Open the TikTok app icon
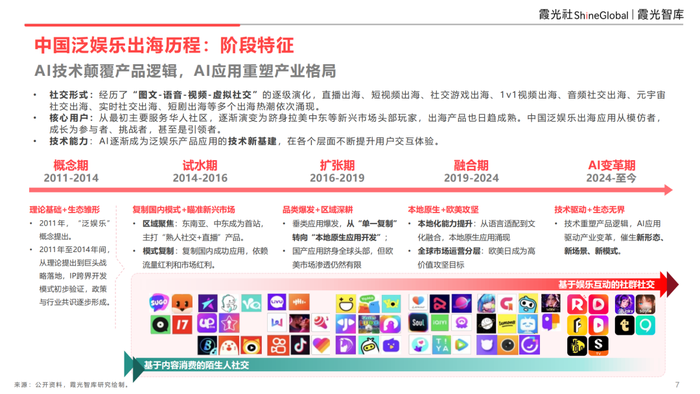Viewport: 700px width, 394px height. (300, 345)
